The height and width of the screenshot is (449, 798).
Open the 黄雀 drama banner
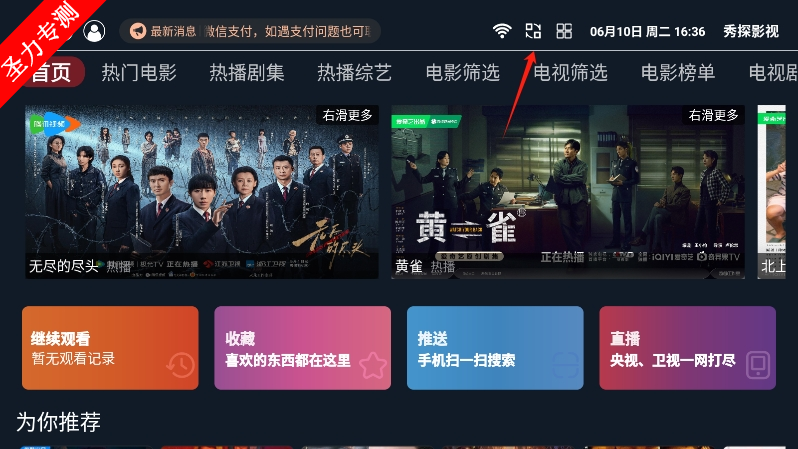point(568,192)
